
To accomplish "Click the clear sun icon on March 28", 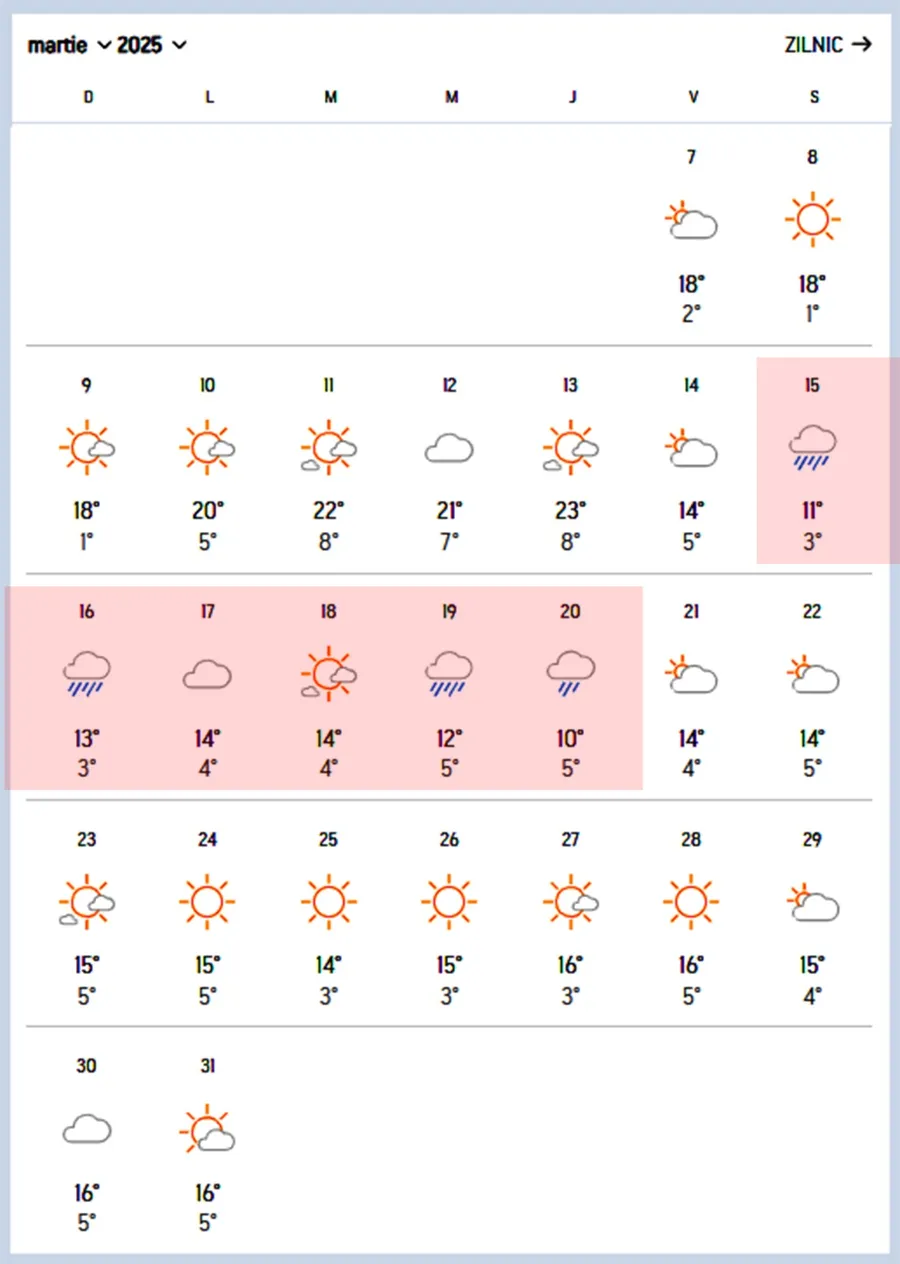I will point(690,900).
